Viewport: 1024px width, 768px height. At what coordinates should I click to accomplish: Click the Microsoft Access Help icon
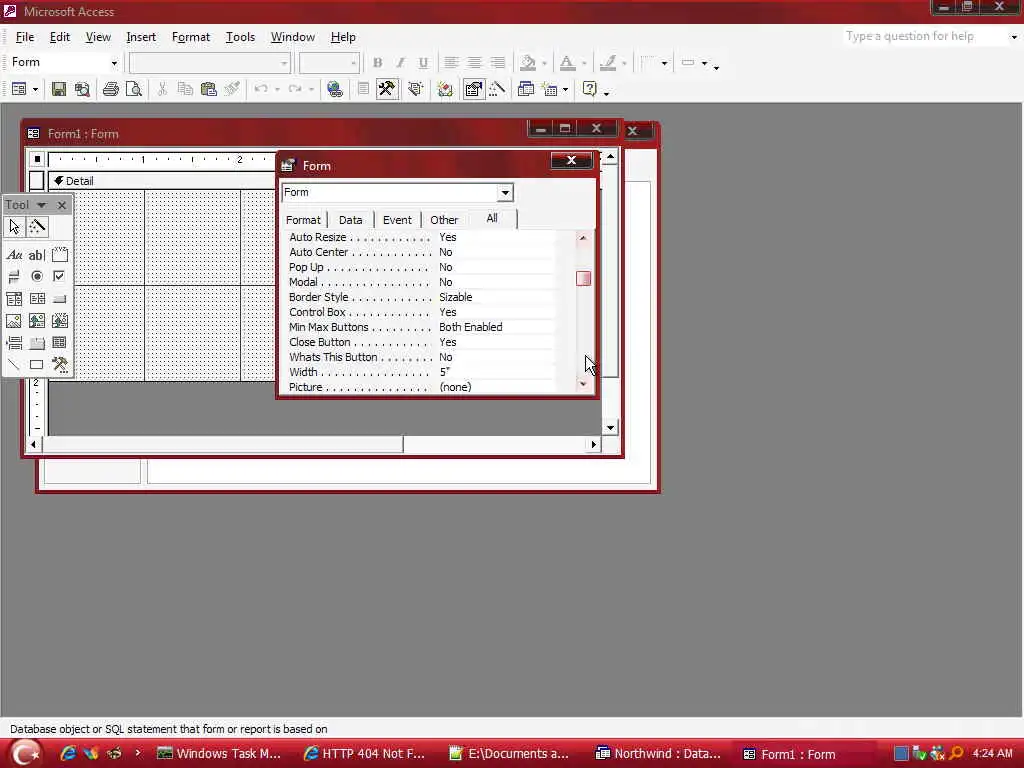click(590, 89)
